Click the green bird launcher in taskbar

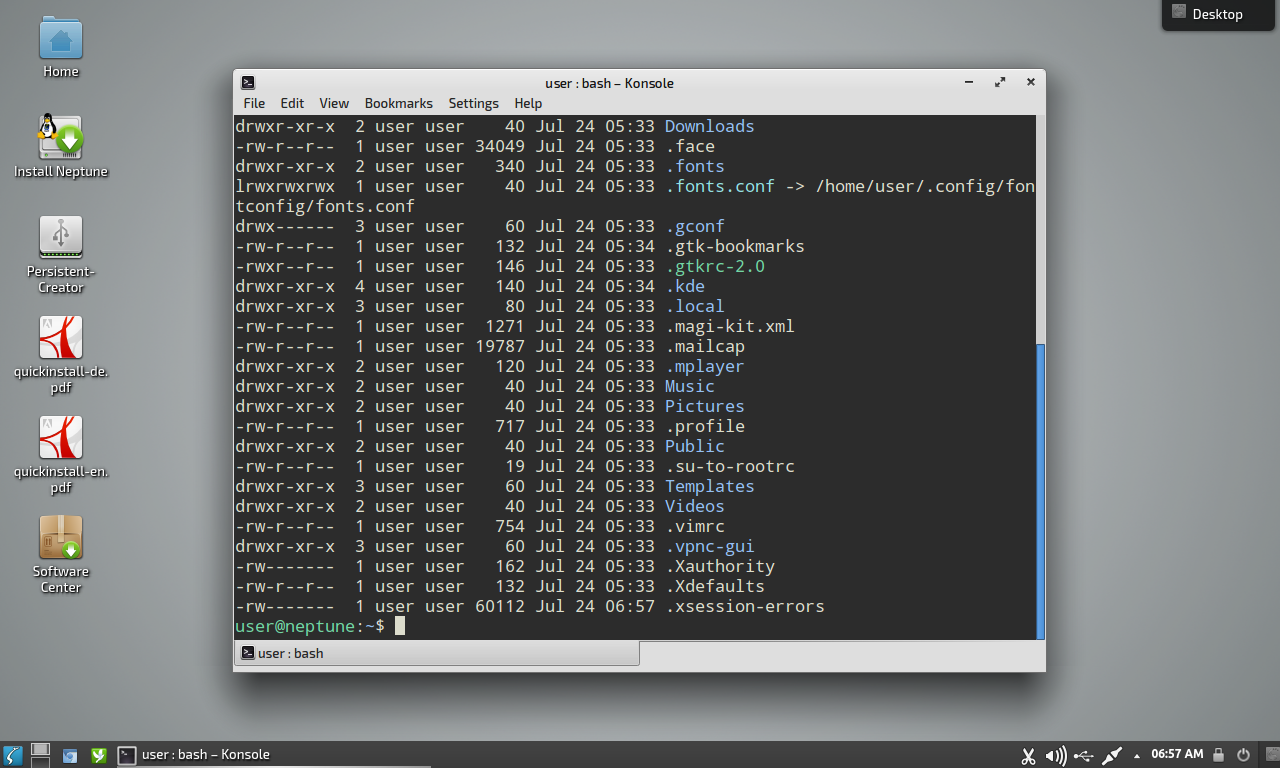coord(99,755)
